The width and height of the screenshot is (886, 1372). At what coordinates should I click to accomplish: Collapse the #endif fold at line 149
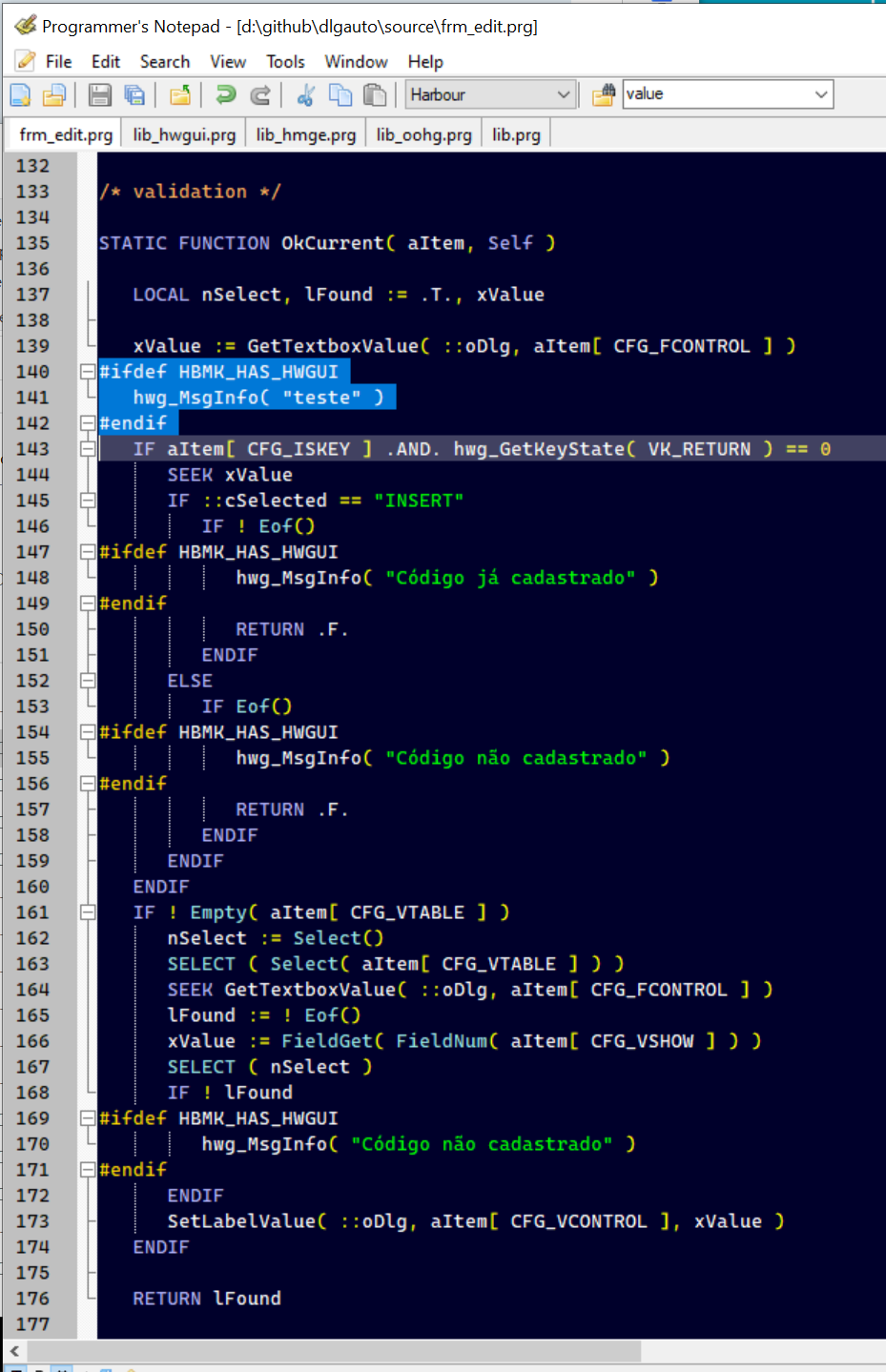[88, 603]
